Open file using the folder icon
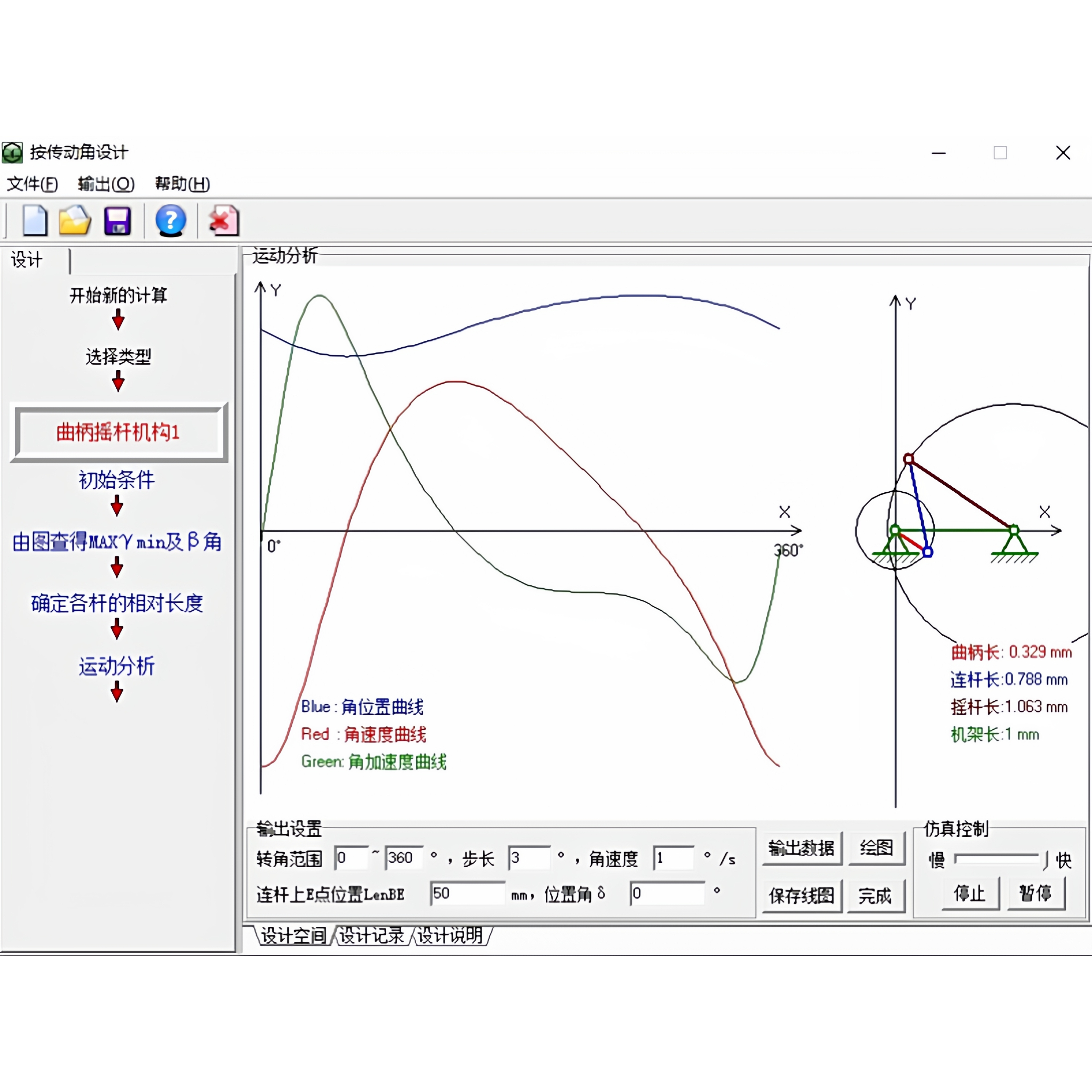This screenshot has height=1092, width=1092. coord(75,220)
